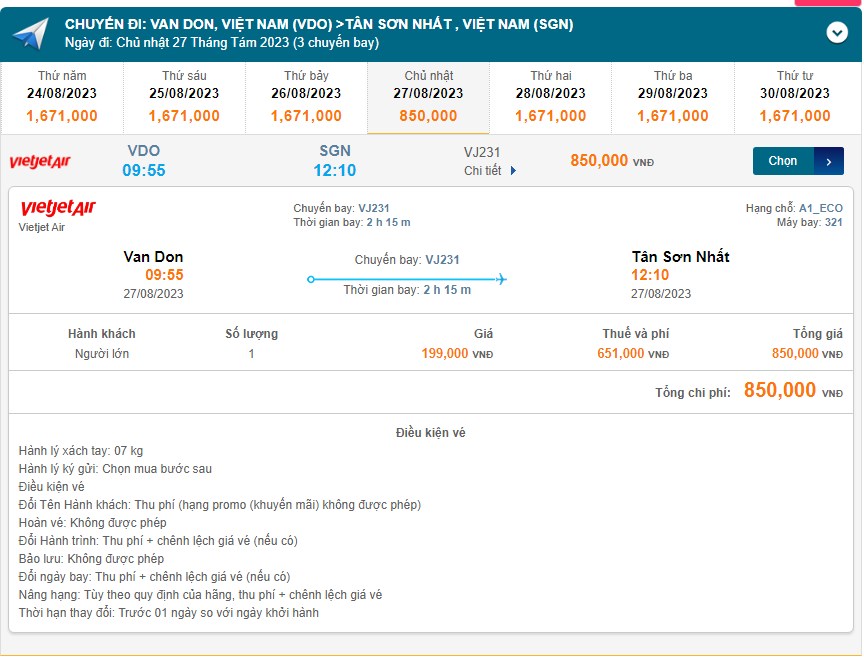
Task: Click the arrow on the Chọn button
Action: click(x=829, y=161)
